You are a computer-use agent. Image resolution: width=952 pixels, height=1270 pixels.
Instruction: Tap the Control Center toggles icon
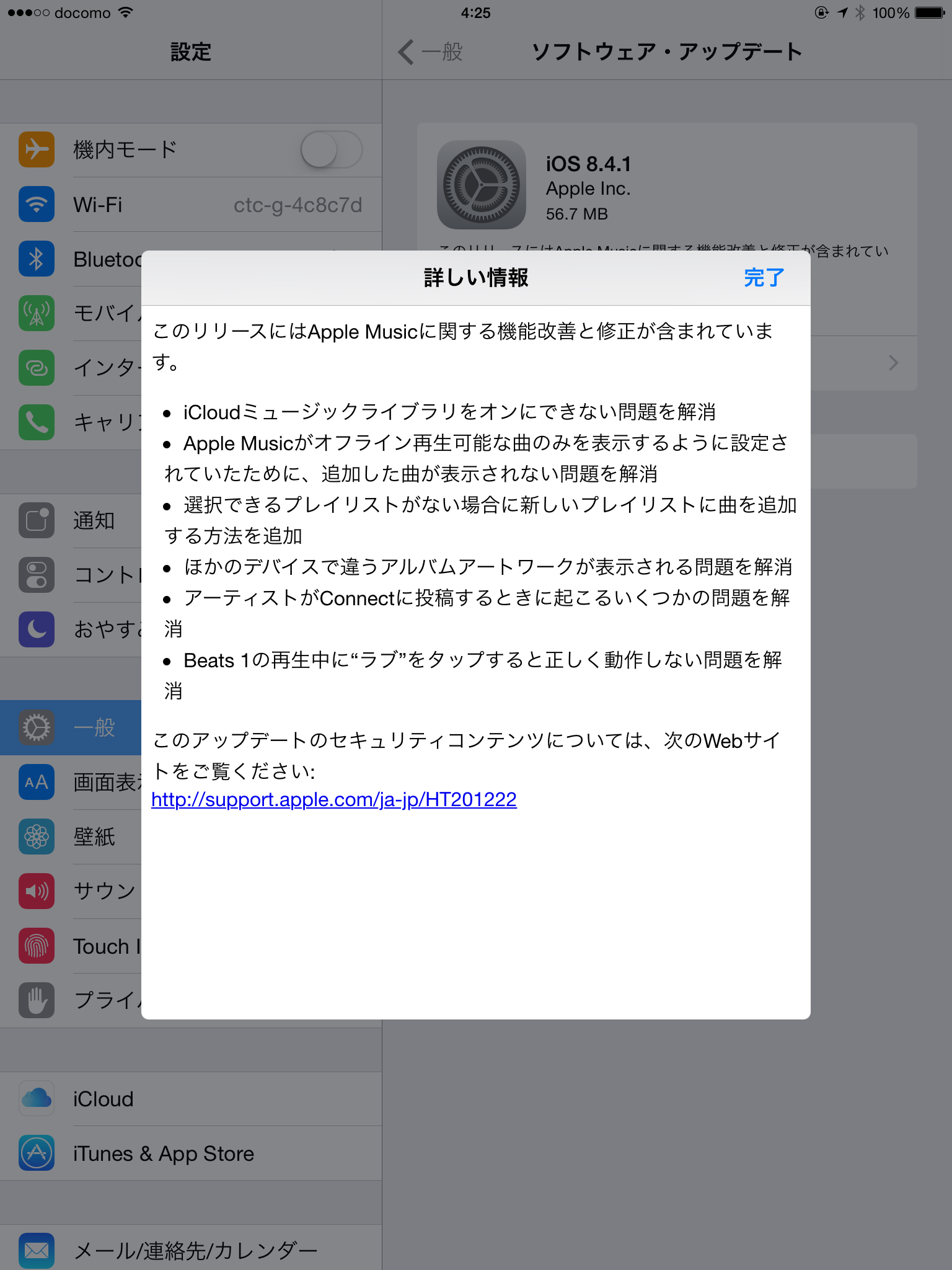click(37, 575)
